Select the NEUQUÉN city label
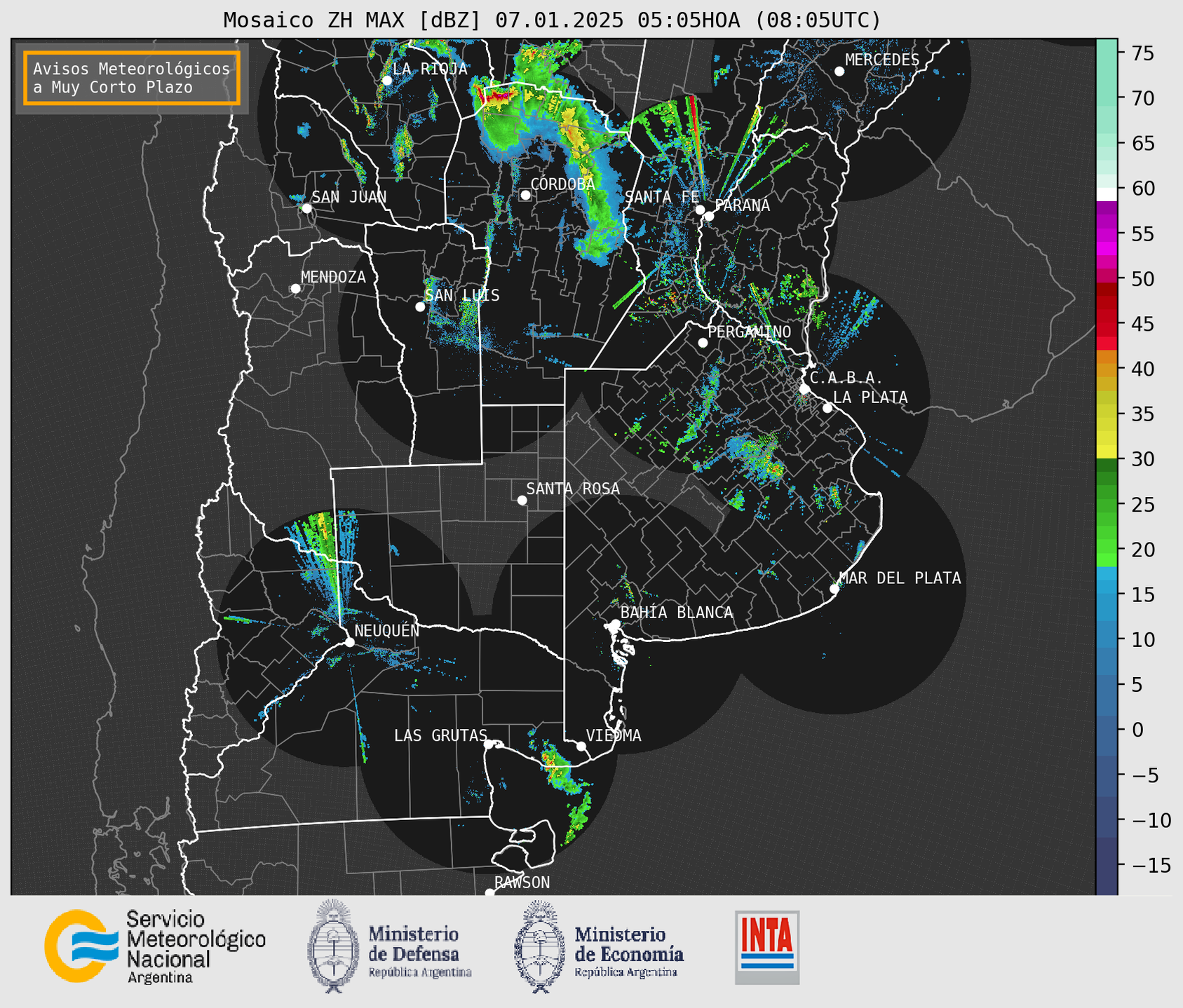Screen dimensions: 1183x1008 pyautogui.click(x=386, y=631)
